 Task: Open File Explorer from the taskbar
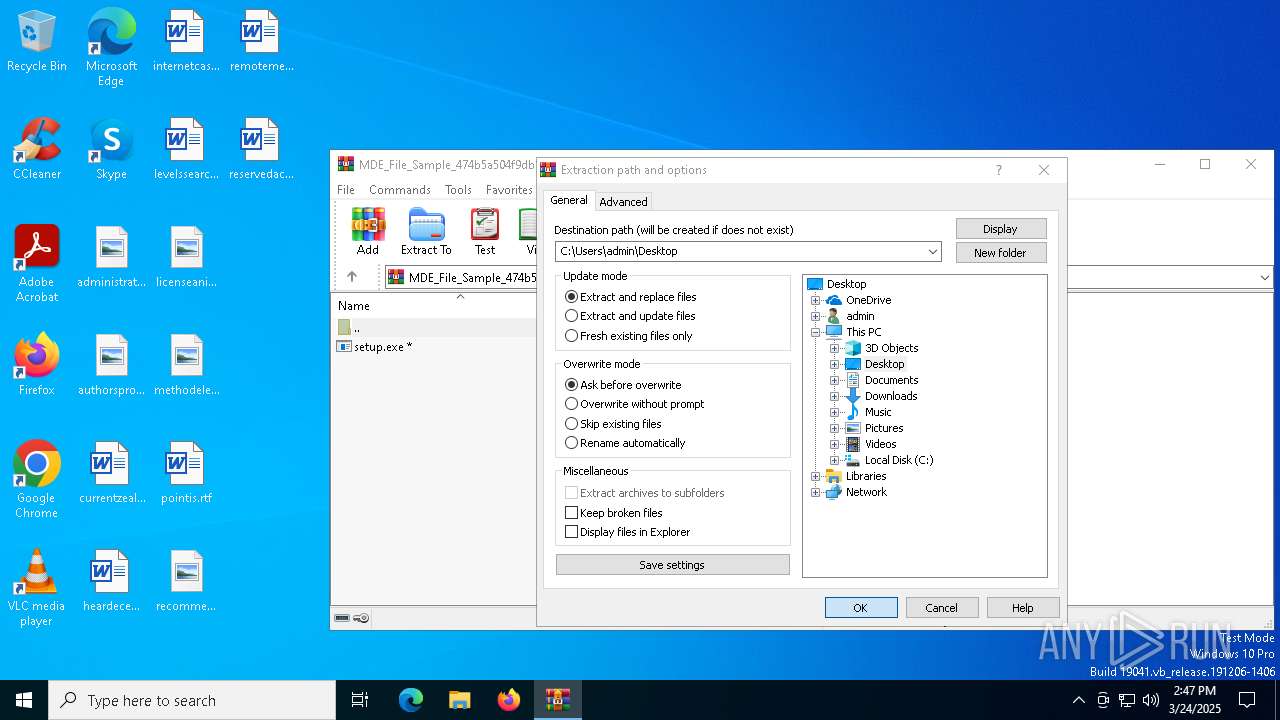[x=460, y=700]
